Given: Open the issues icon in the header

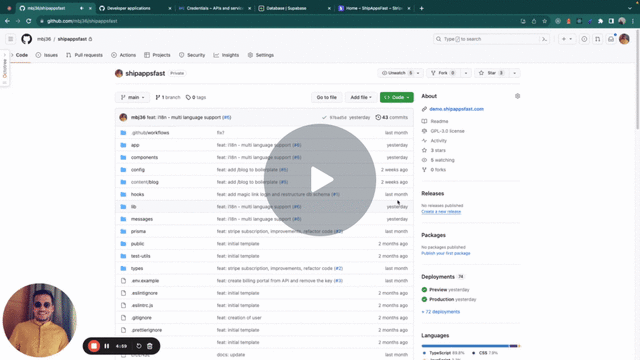Looking at the screenshot, I should 584,39.
